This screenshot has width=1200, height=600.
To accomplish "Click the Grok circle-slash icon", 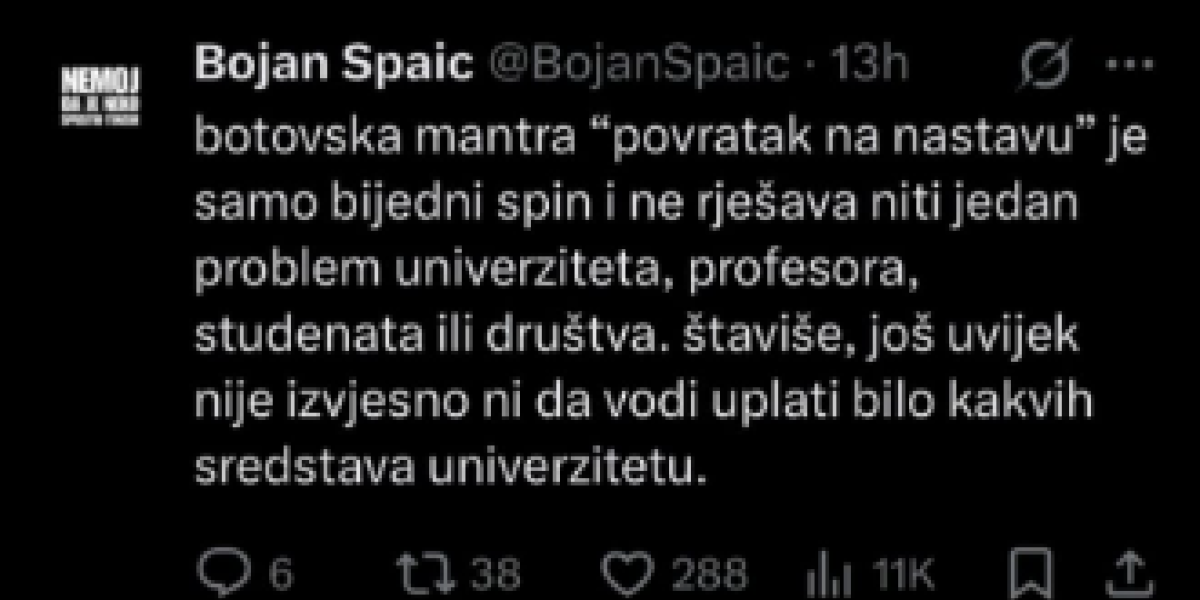I will pyautogui.click(x=1045, y=66).
